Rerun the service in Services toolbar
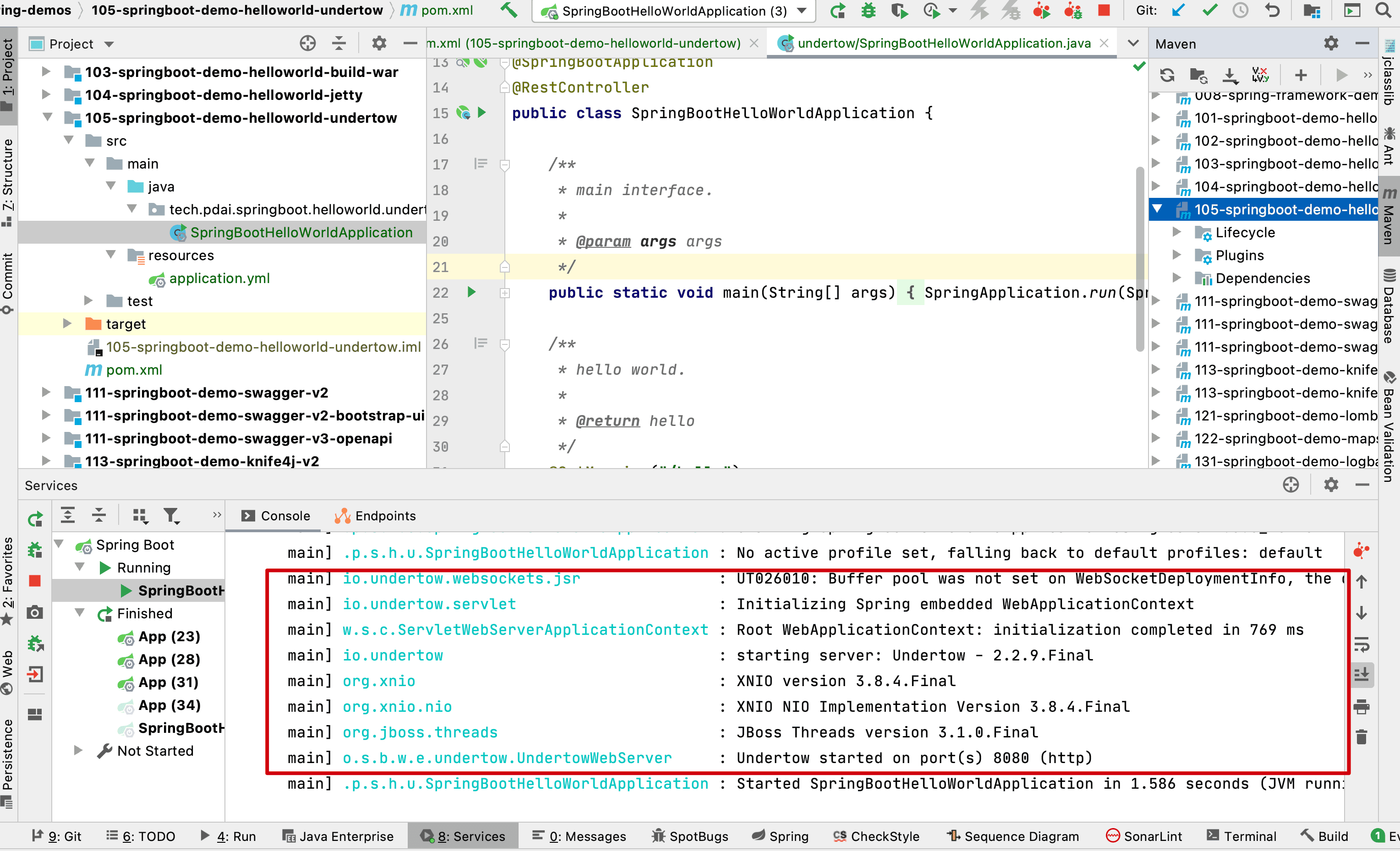Image resolution: width=1400 pixels, height=851 pixels. [x=35, y=518]
